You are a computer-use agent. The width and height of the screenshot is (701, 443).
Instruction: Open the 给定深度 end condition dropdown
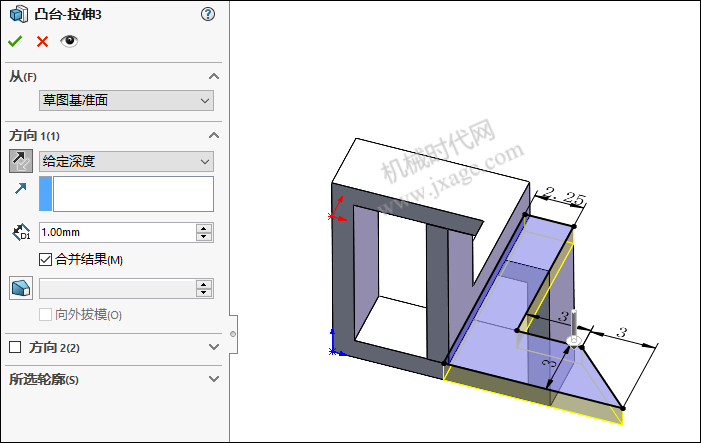coord(127,161)
